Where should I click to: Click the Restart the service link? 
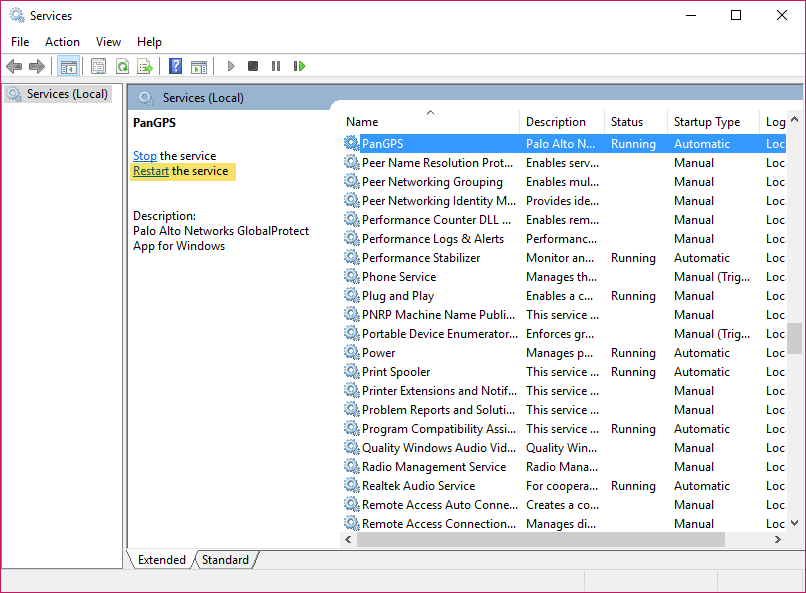coord(151,171)
